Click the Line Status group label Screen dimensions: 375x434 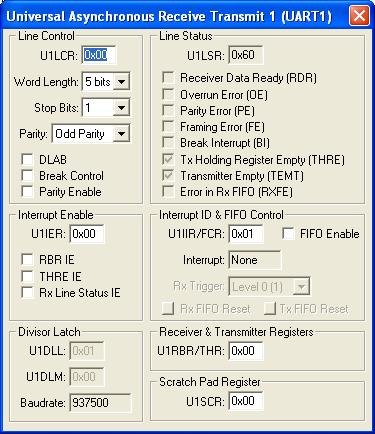[x=186, y=36]
